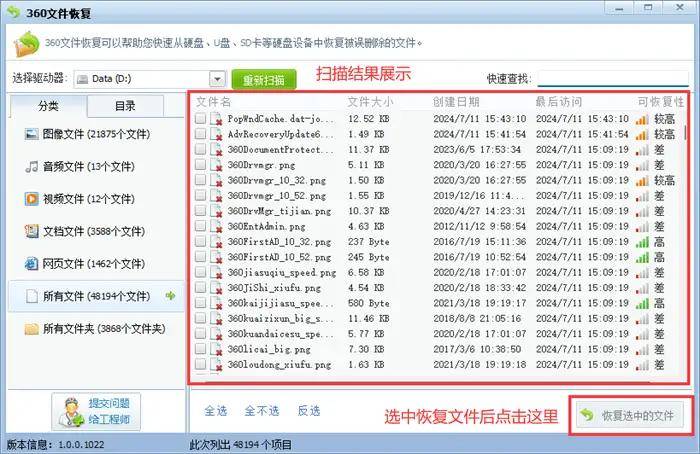Sort by 创建日期 column header
This screenshot has width=700, height=454.
coord(456,102)
